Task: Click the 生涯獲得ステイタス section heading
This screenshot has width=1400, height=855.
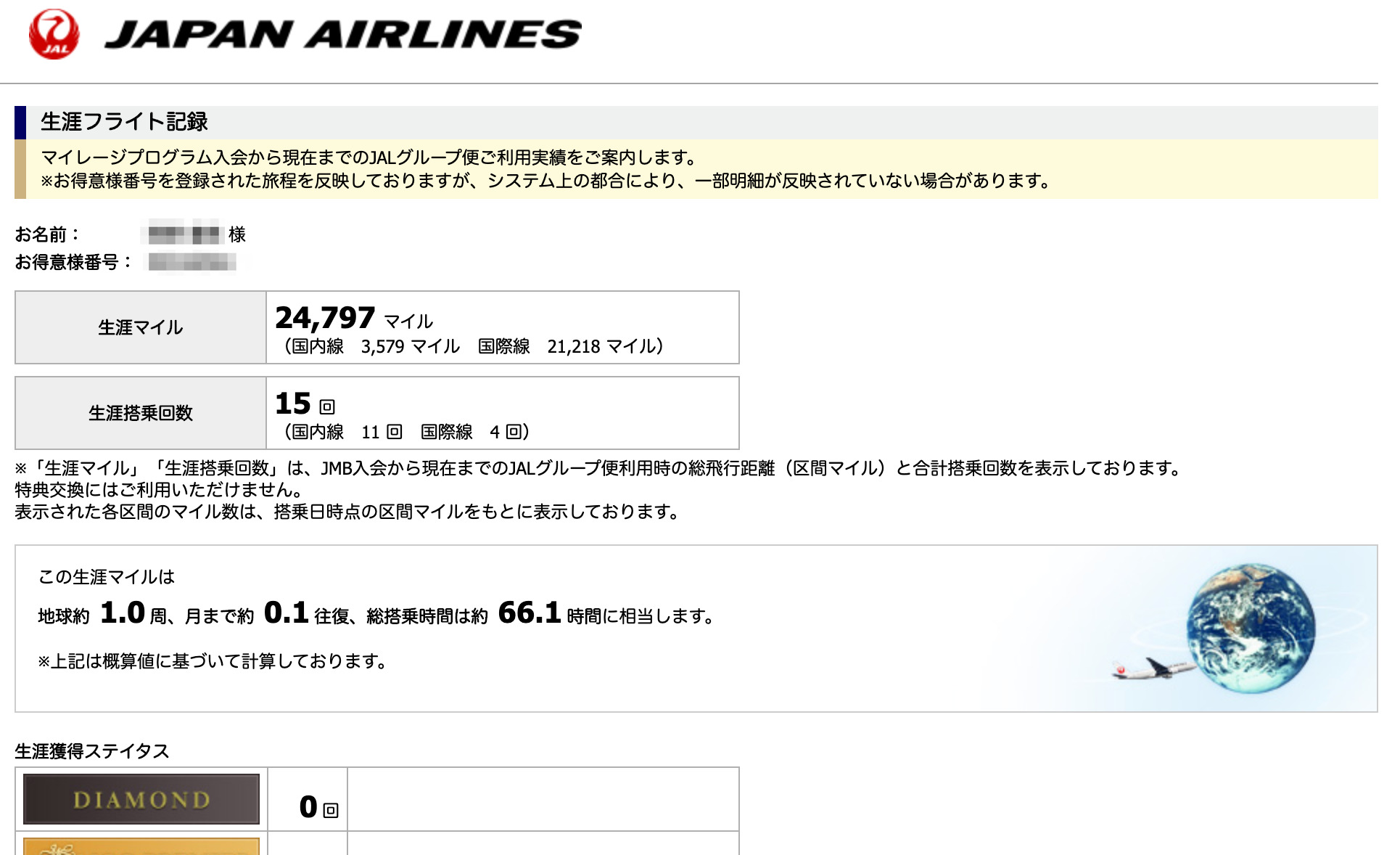Action: click(x=92, y=751)
